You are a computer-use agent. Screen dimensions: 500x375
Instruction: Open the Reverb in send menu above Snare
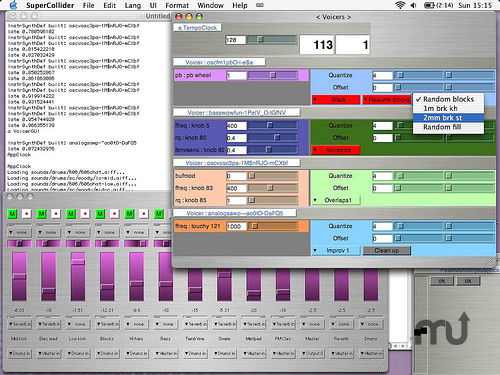tap(224, 324)
